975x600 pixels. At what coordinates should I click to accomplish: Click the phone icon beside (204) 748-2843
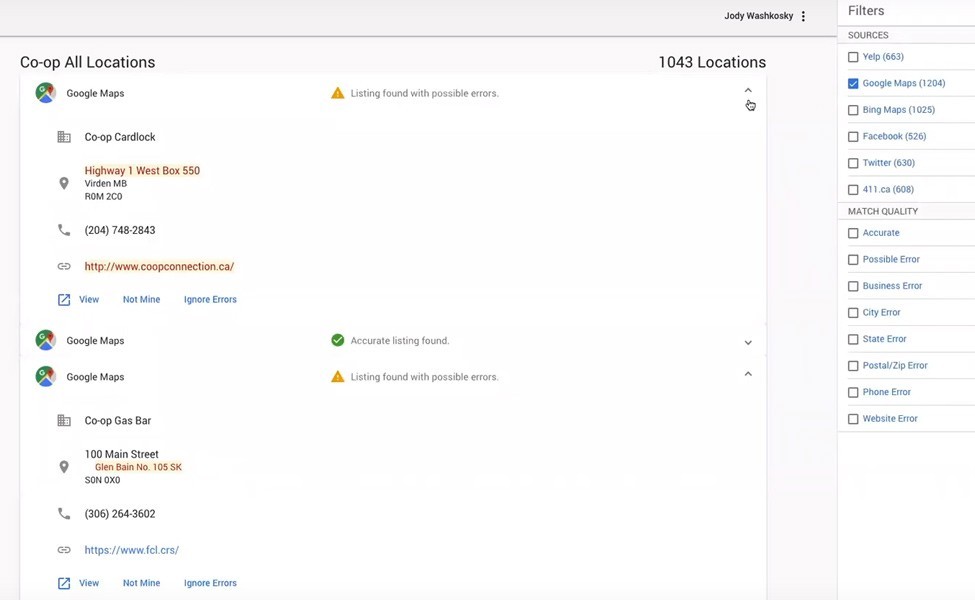(64, 230)
